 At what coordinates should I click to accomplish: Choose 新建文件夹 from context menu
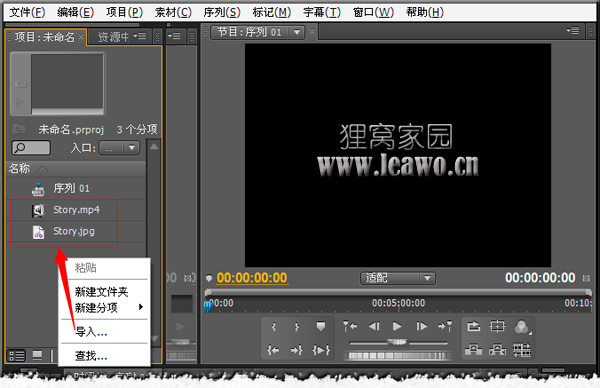(101, 292)
